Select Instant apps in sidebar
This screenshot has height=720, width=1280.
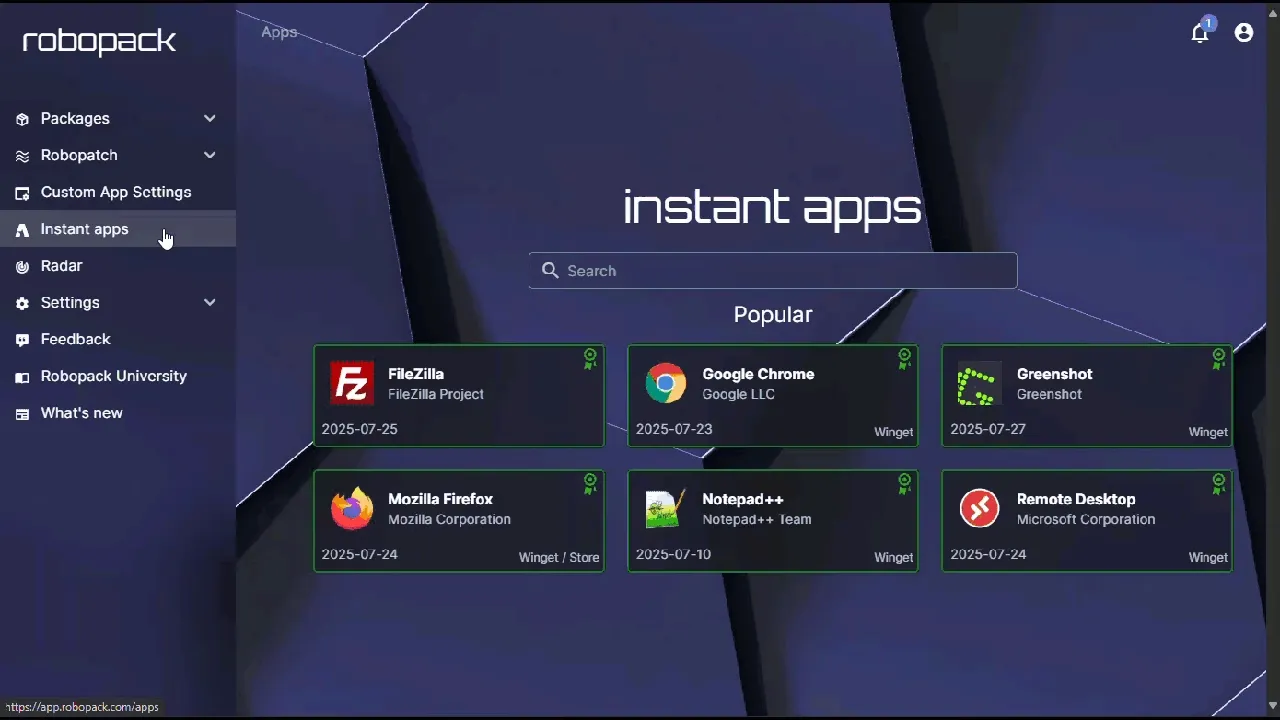pyautogui.click(x=118, y=229)
